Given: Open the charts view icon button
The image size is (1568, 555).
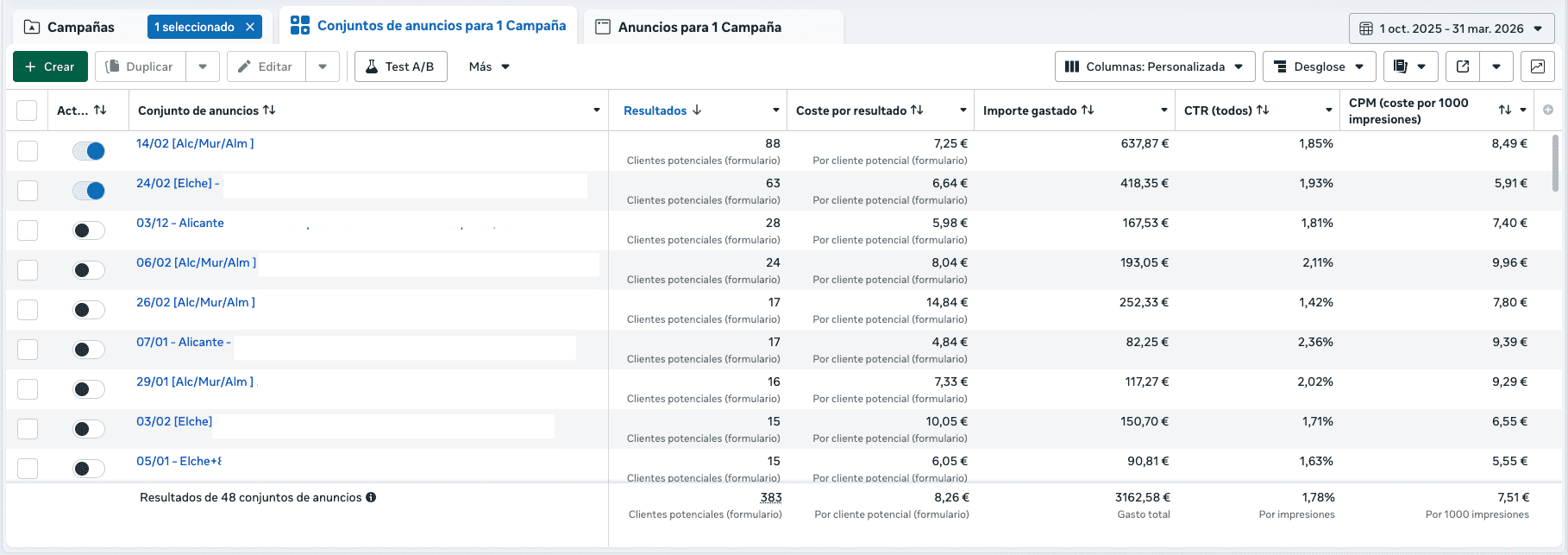Looking at the screenshot, I should tap(1537, 66).
